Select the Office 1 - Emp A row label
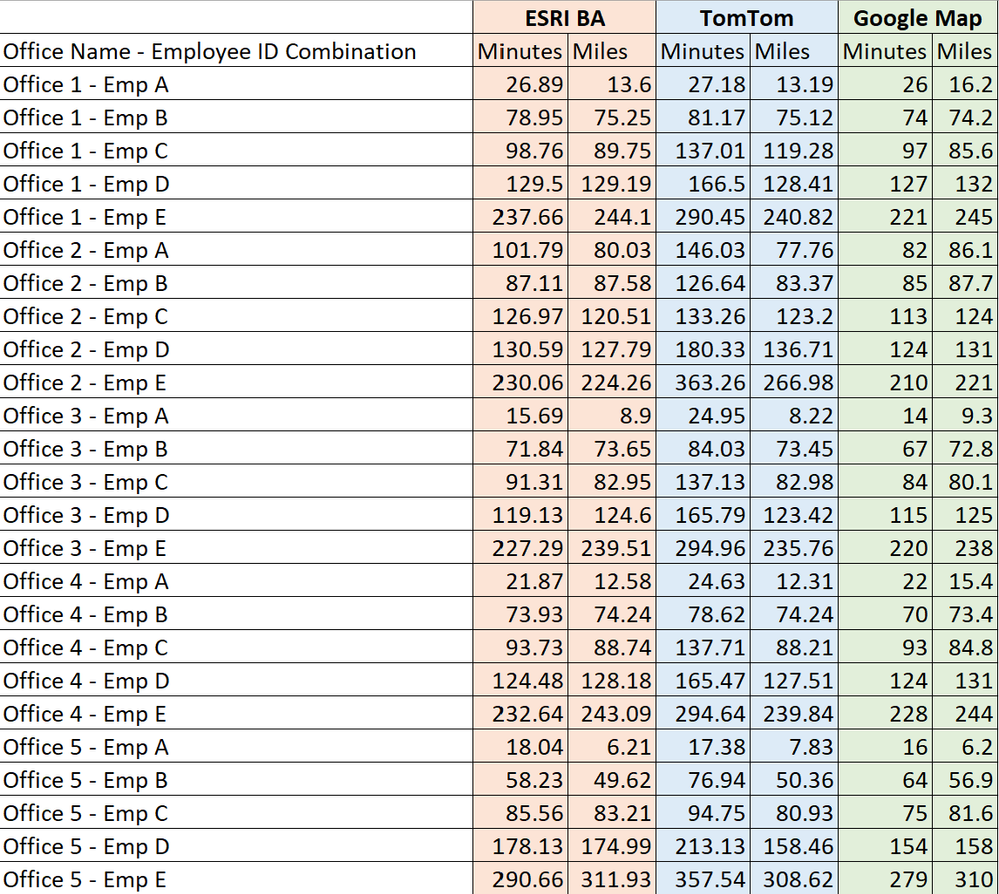Image resolution: width=999 pixels, height=894 pixels. [86, 85]
